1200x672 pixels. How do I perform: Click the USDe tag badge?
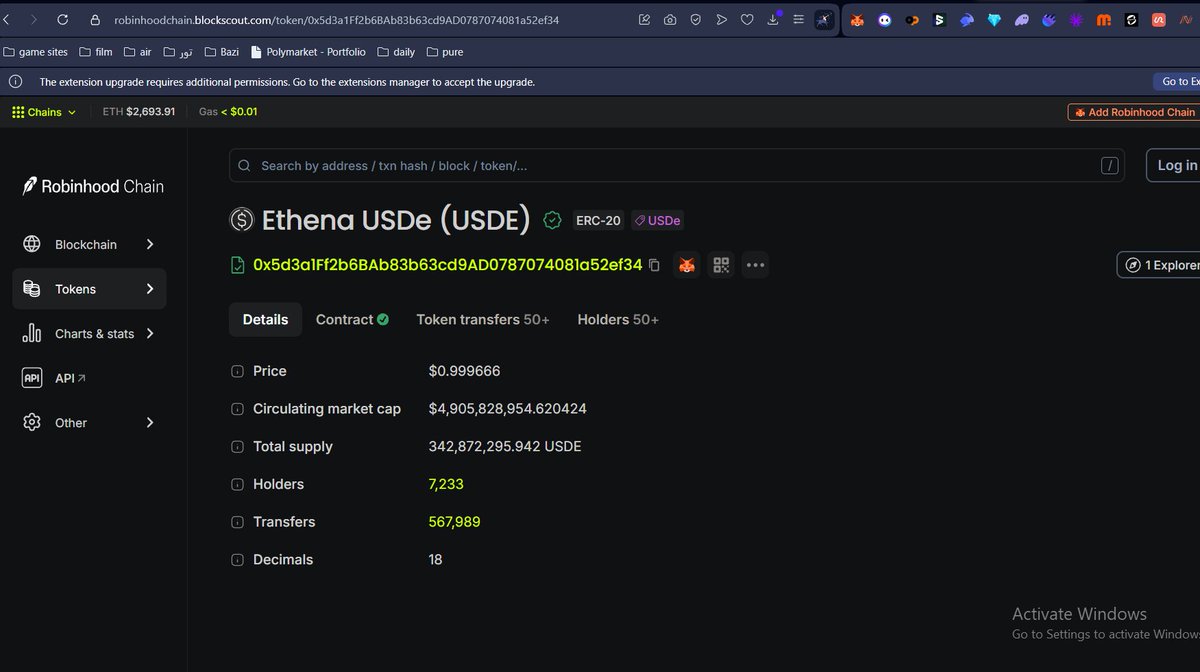[x=657, y=220]
